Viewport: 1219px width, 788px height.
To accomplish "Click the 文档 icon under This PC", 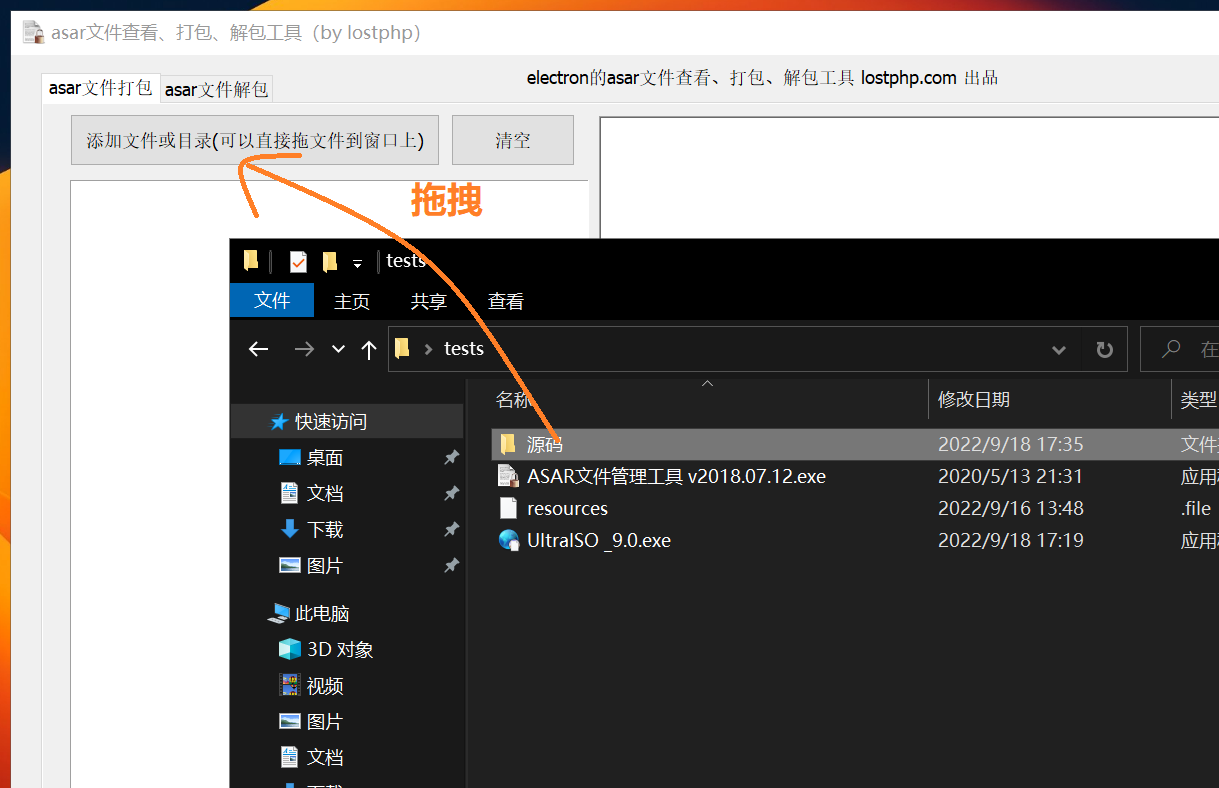I will coord(290,757).
